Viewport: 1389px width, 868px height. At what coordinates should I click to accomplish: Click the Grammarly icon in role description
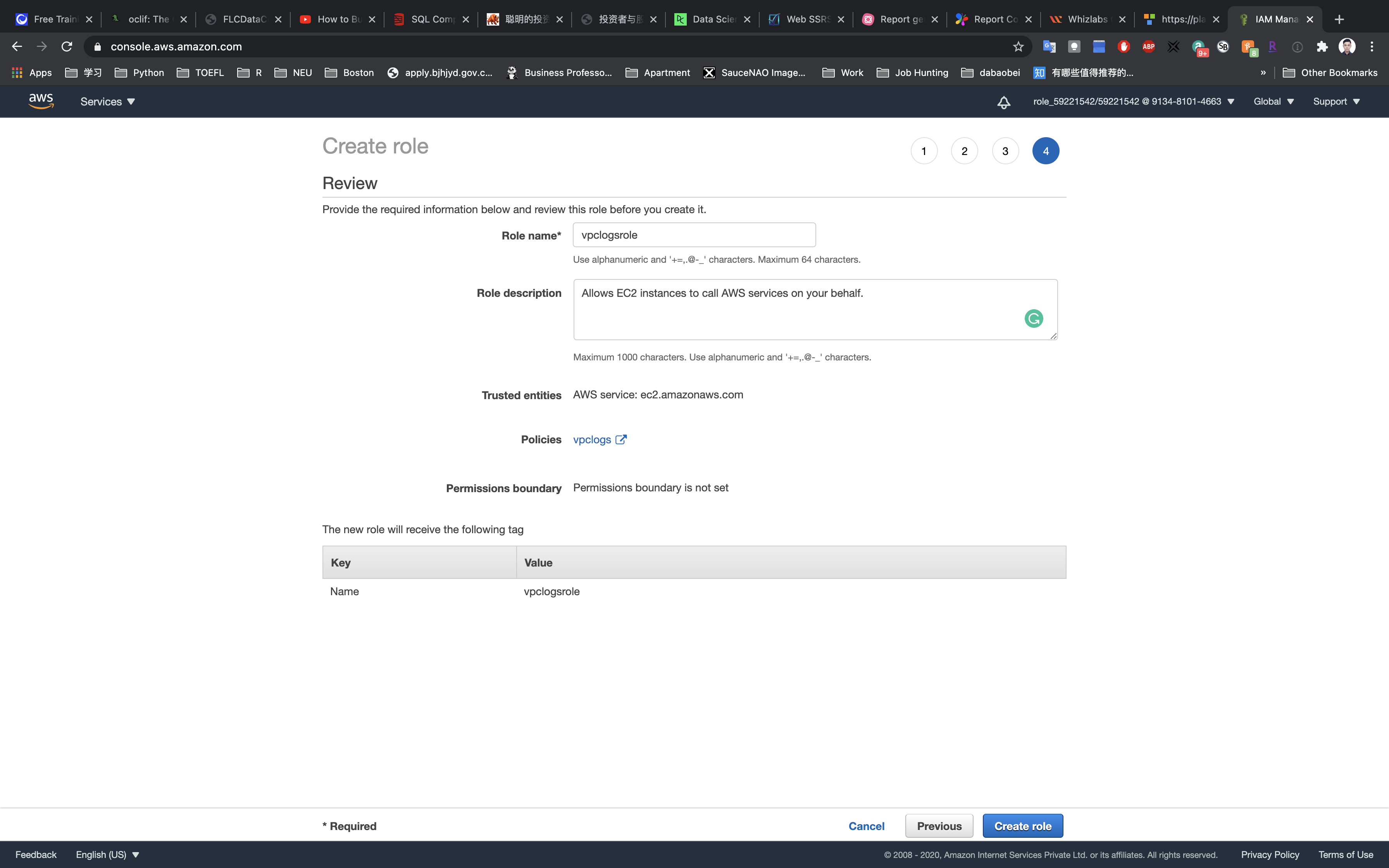(1033, 319)
